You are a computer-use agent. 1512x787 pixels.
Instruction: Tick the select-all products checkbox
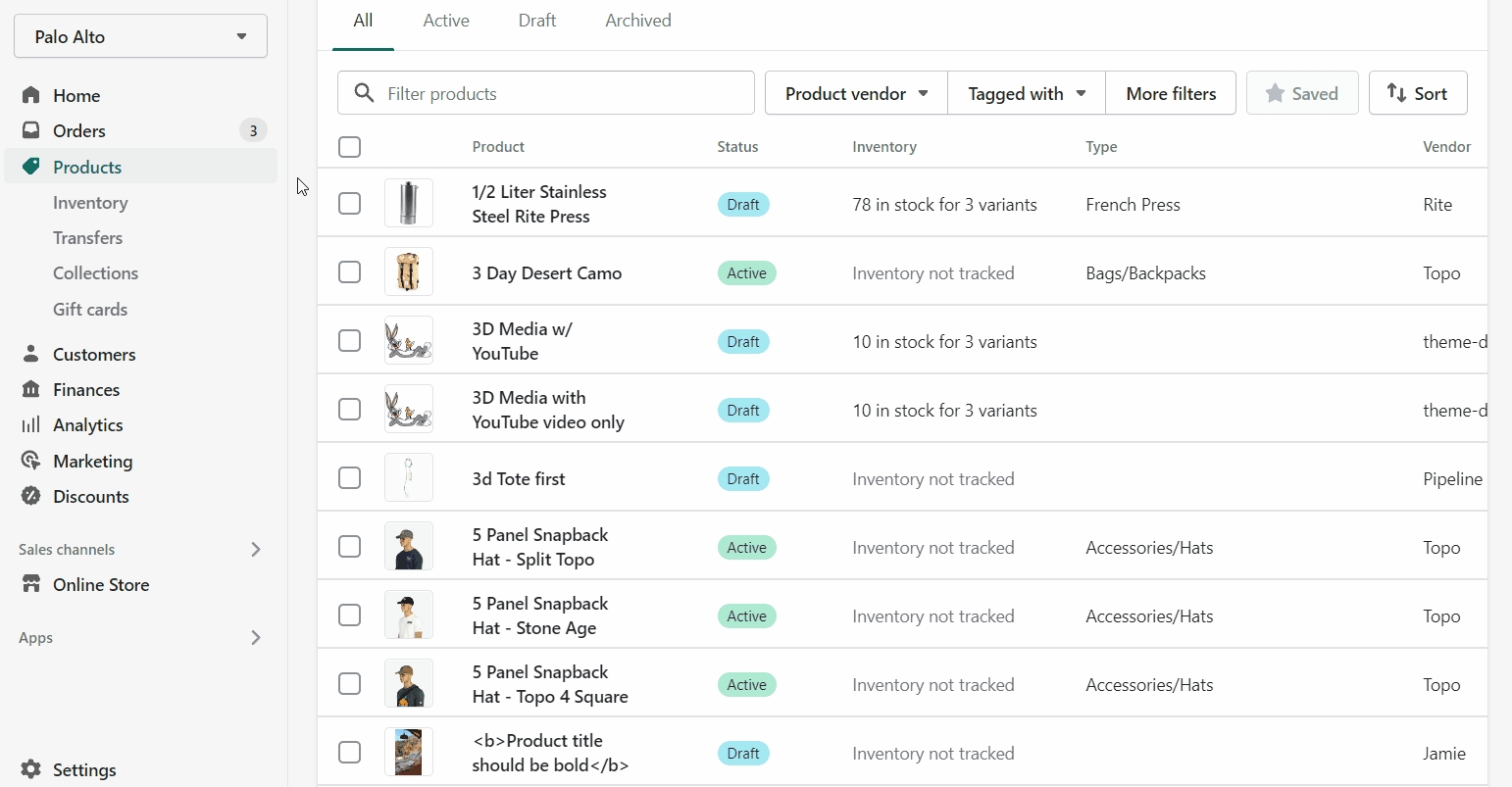tap(349, 147)
